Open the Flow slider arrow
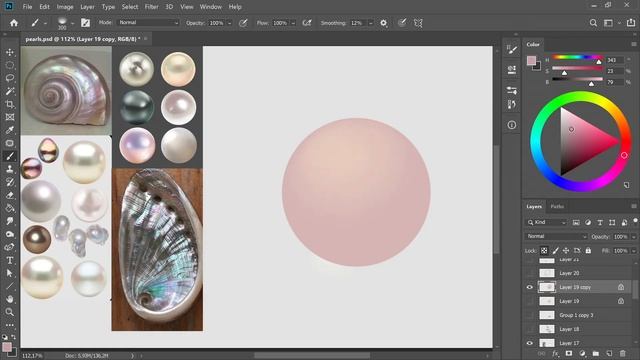The width and height of the screenshot is (640, 360). click(293, 23)
